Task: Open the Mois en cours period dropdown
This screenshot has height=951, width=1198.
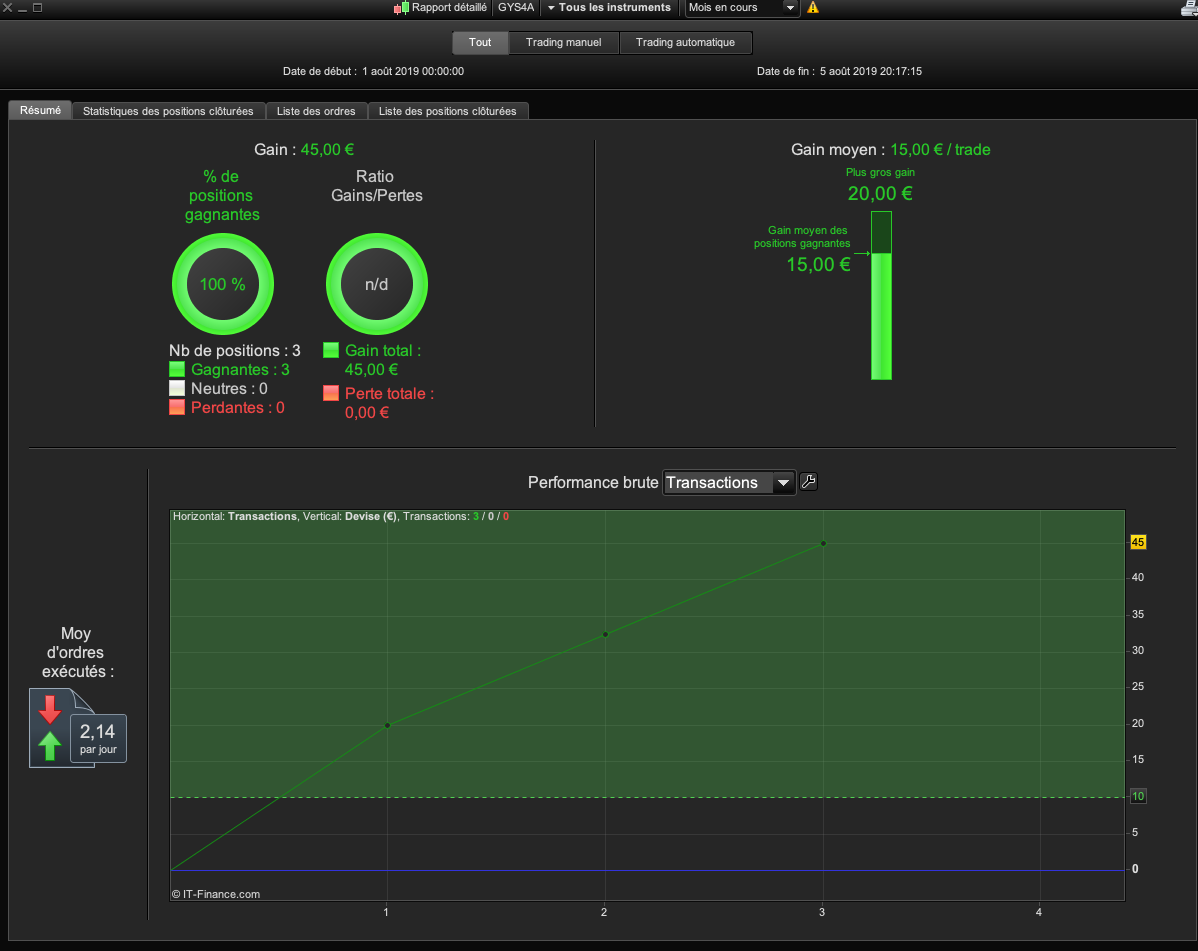Action: [742, 8]
